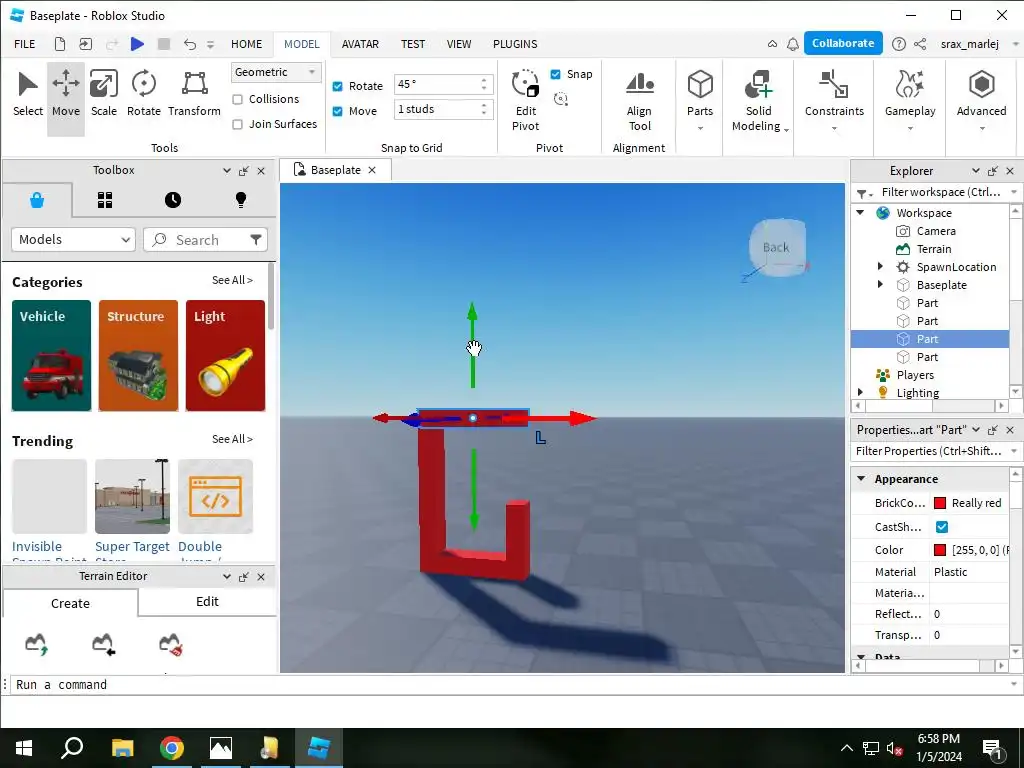The image size is (1024, 768).
Task: Switch to the PLUGINS ribbon tab
Action: click(515, 44)
